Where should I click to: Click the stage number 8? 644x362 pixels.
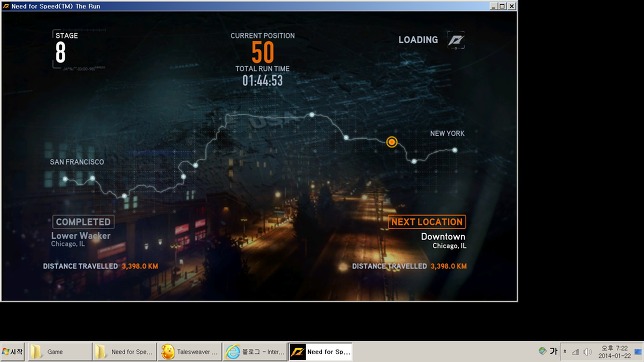point(60,53)
